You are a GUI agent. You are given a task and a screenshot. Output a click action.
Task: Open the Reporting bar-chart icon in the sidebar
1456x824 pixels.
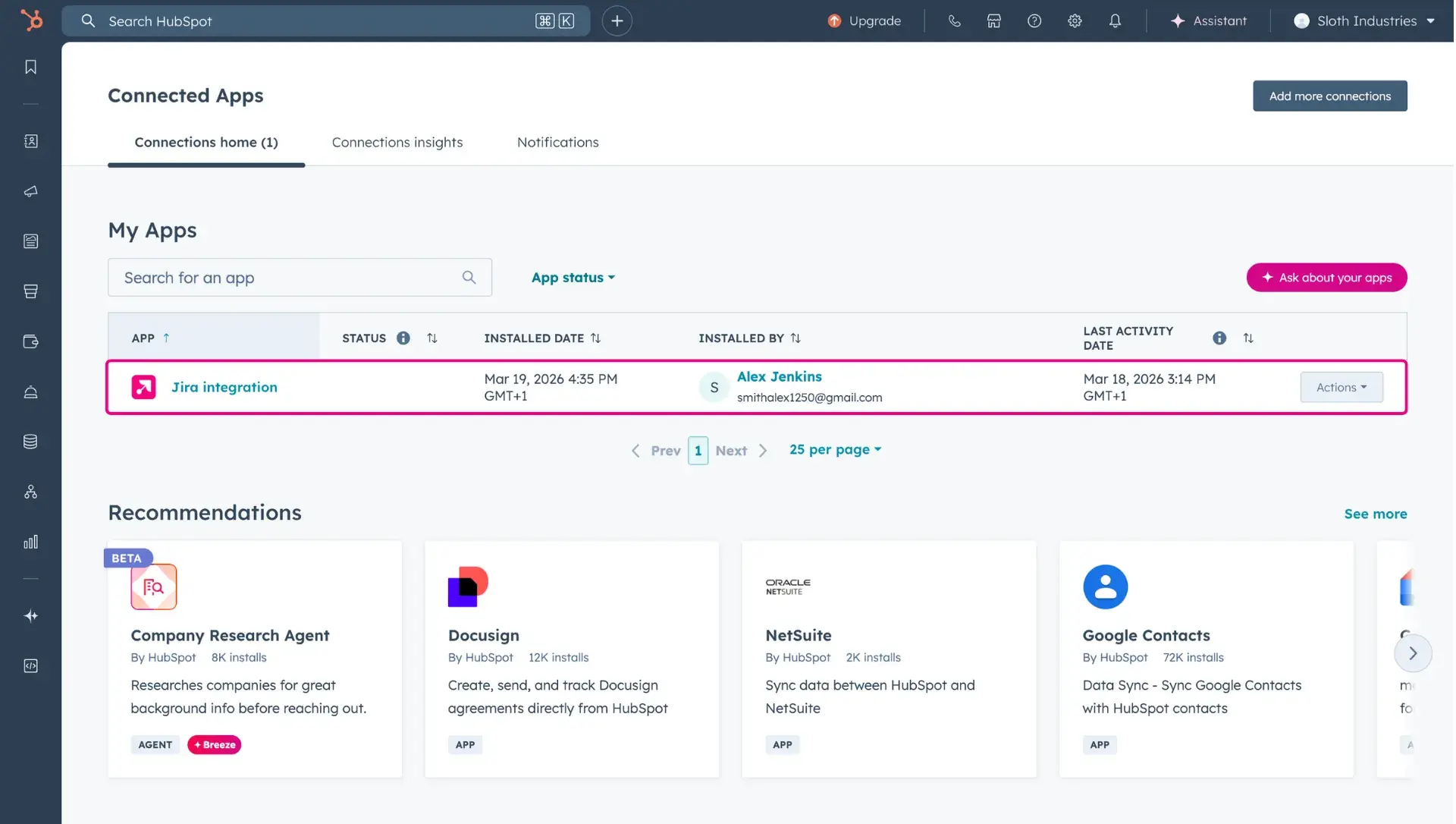30,542
